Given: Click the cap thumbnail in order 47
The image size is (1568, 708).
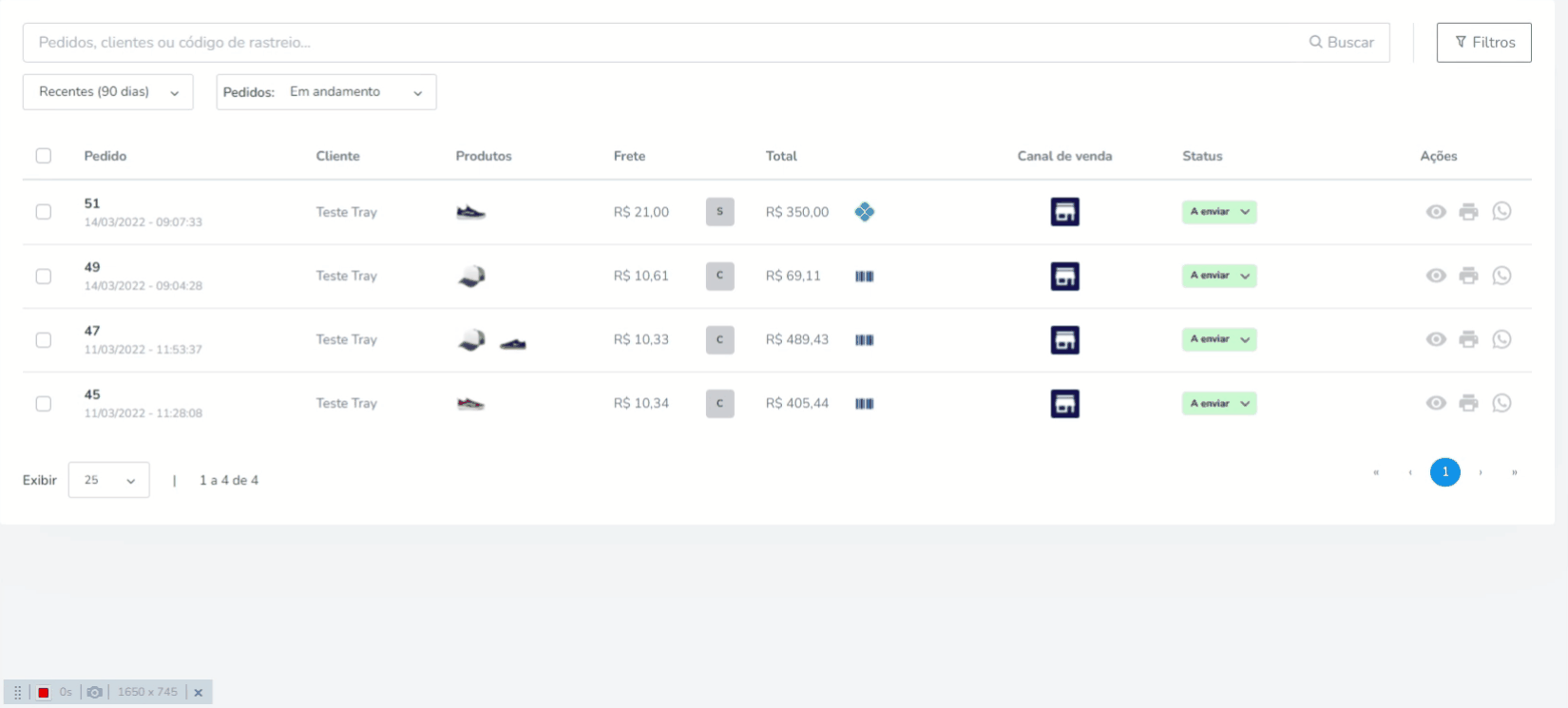Looking at the screenshot, I should (x=471, y=340).
